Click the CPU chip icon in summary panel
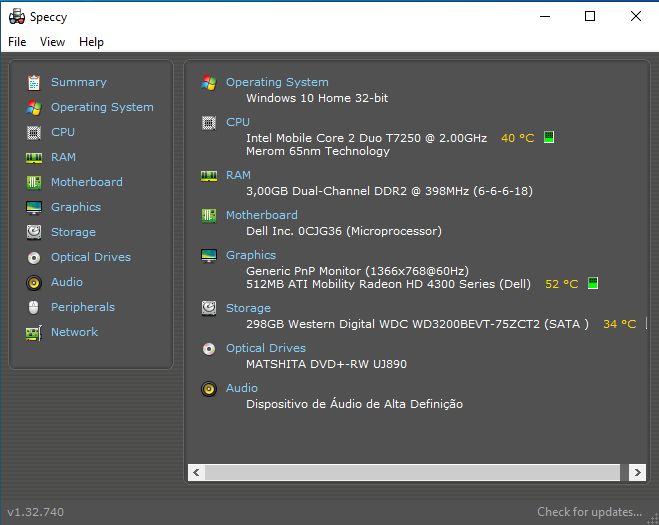 209,123
